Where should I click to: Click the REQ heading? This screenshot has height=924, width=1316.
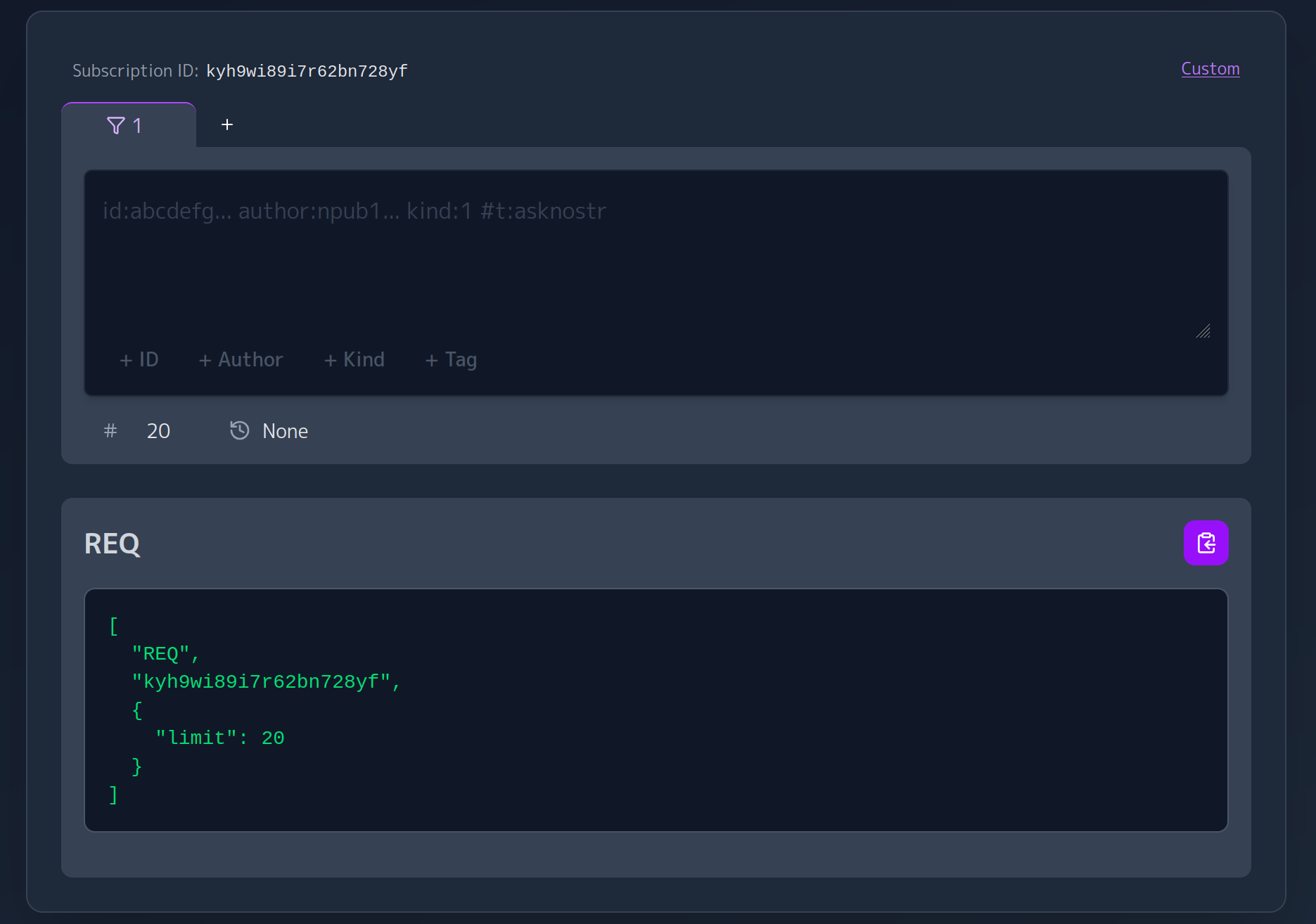click(x=113, y=544)
